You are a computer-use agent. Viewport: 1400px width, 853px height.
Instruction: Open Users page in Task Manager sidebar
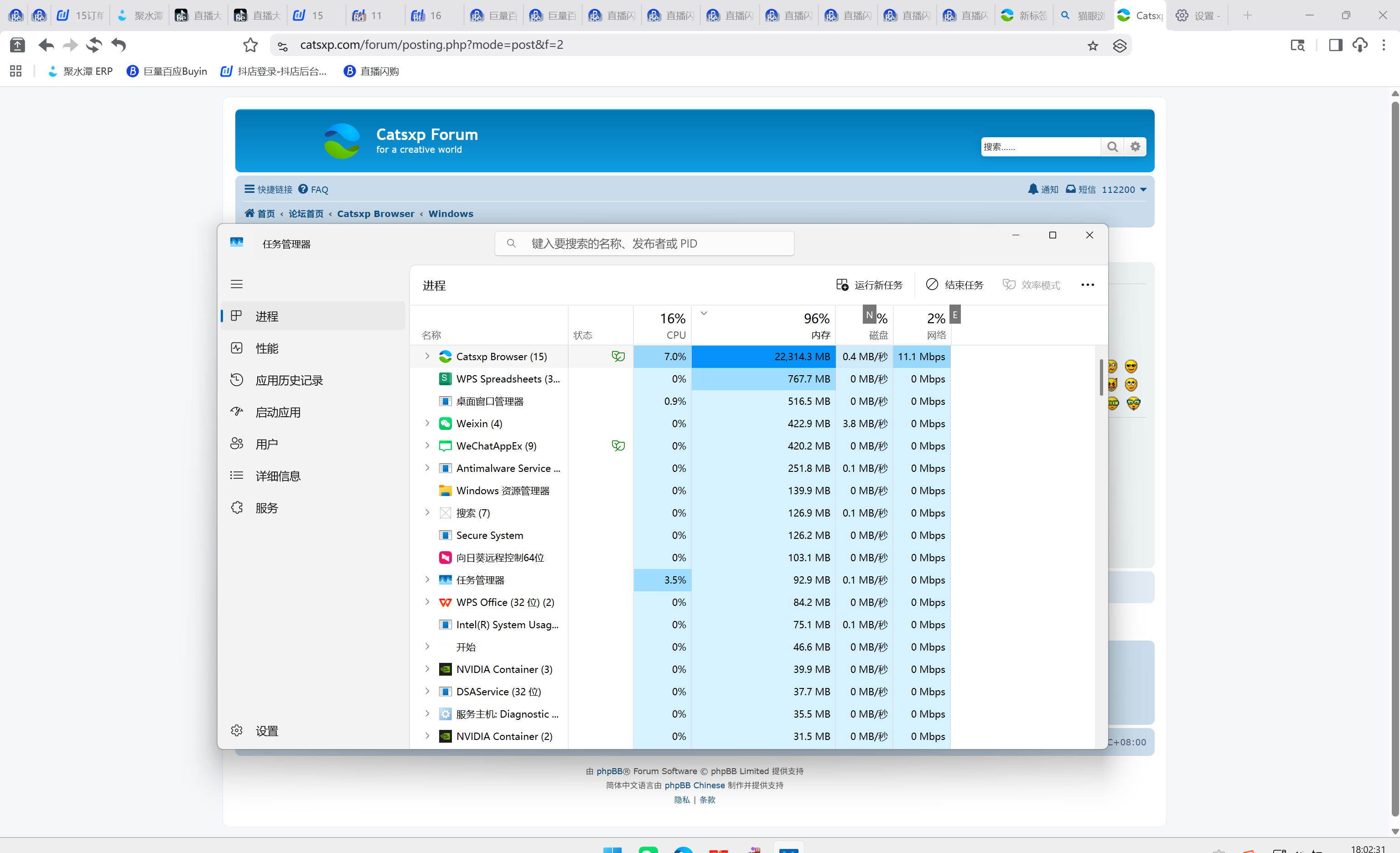(x=266, y=444)
